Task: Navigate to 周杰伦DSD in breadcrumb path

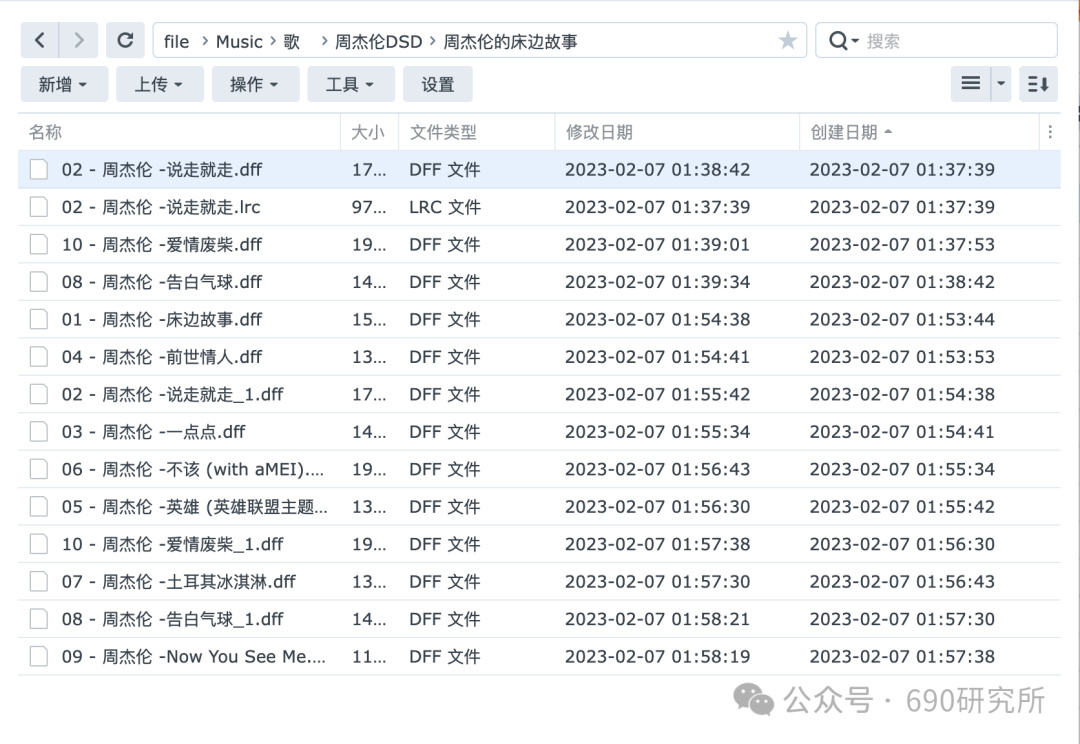Action: pyautogui.click(x=378, y=42)
